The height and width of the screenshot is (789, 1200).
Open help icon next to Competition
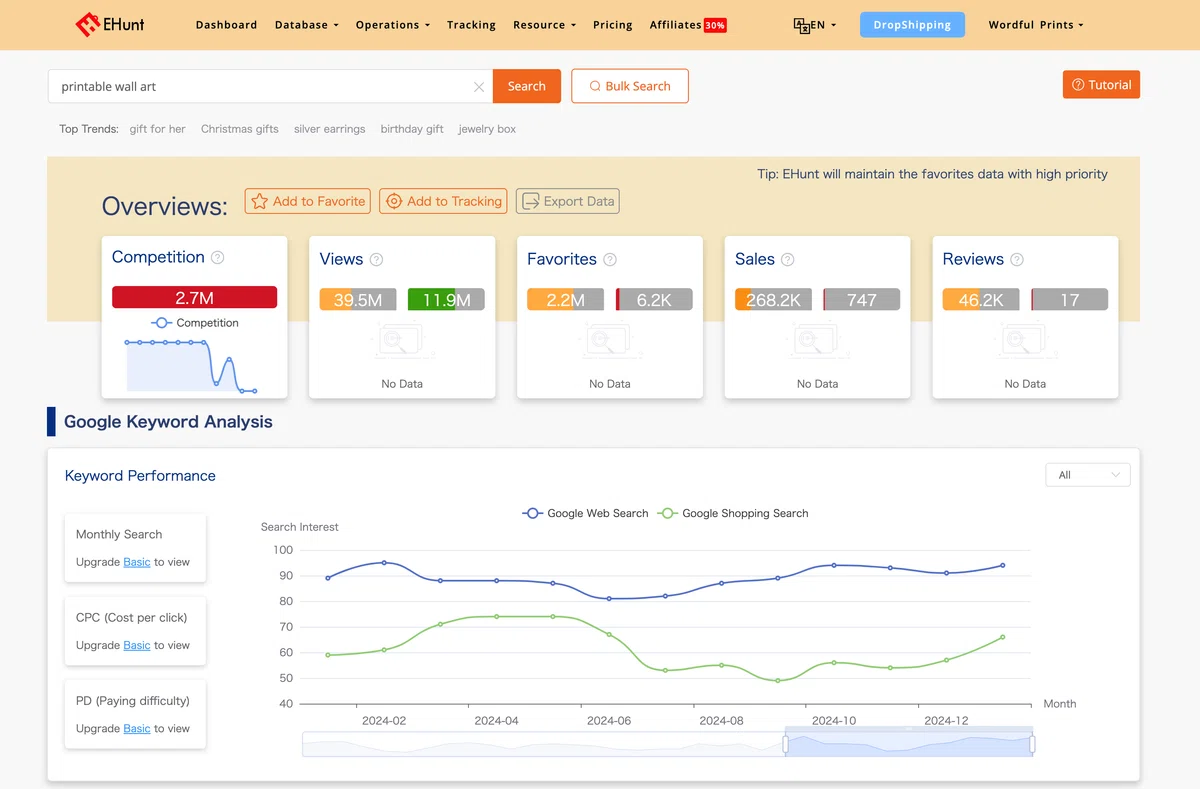coord(218,257)
